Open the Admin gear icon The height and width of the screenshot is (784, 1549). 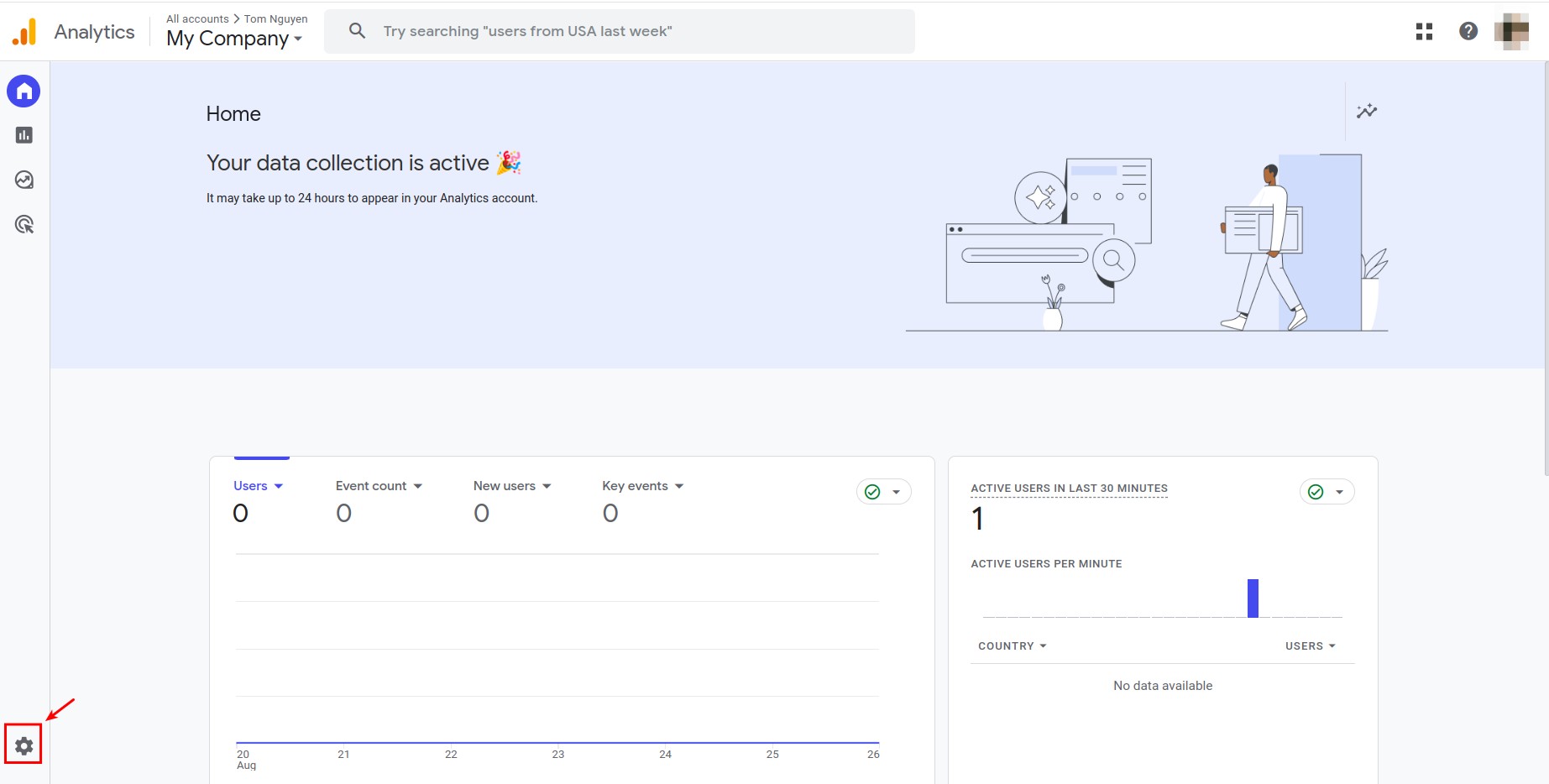point(24,745)
